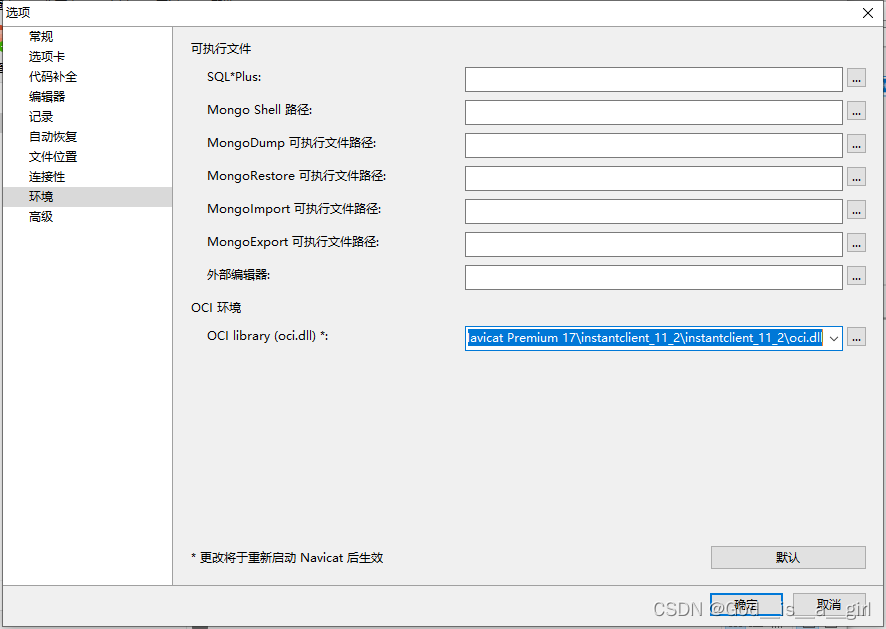
Task: Focus the MongoRestore path field
Action: point(654,178)
